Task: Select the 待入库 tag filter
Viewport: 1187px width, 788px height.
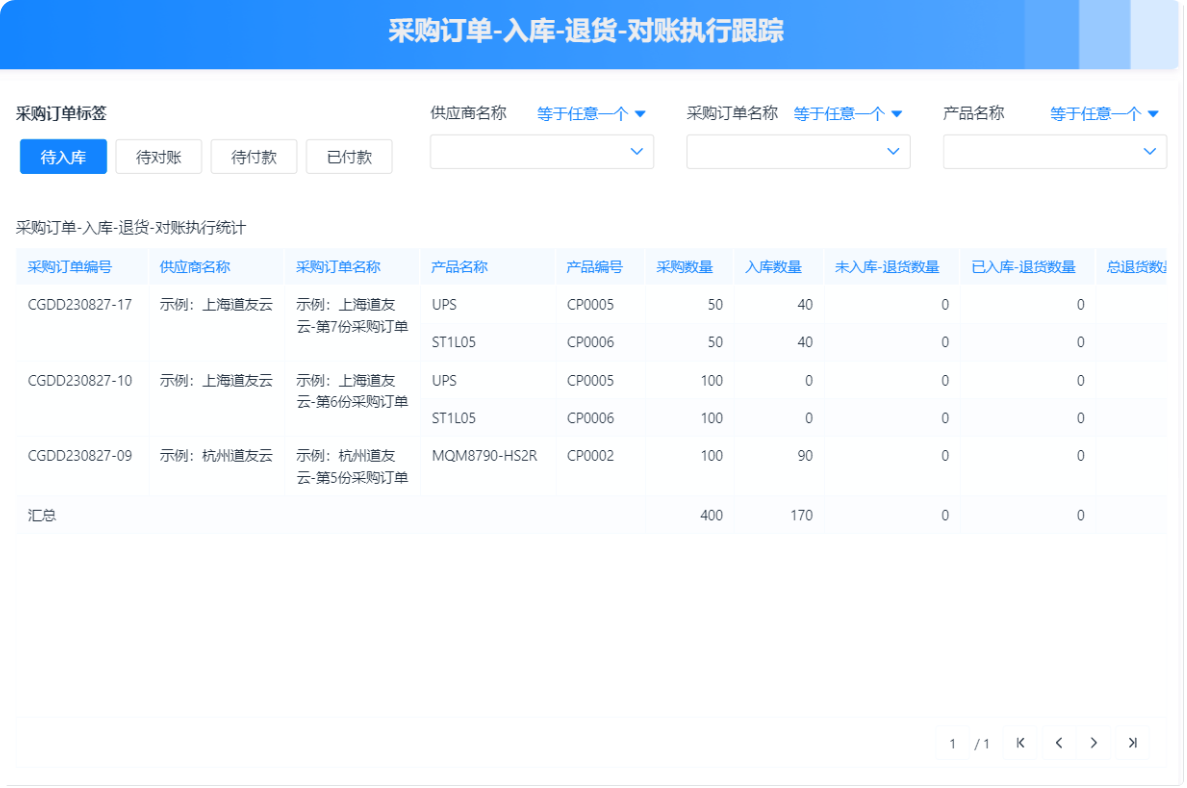Action: pos(63,157)
